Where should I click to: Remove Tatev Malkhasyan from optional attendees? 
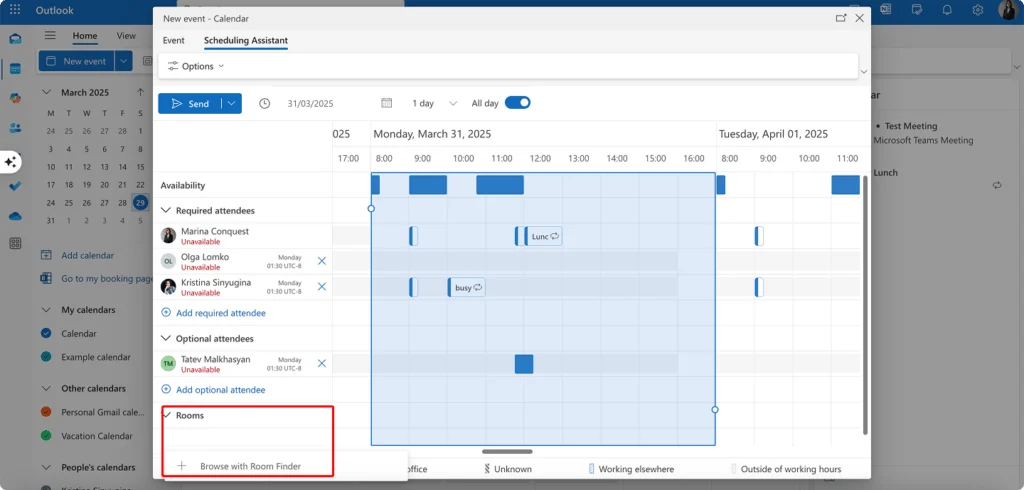tap(321, 363)
